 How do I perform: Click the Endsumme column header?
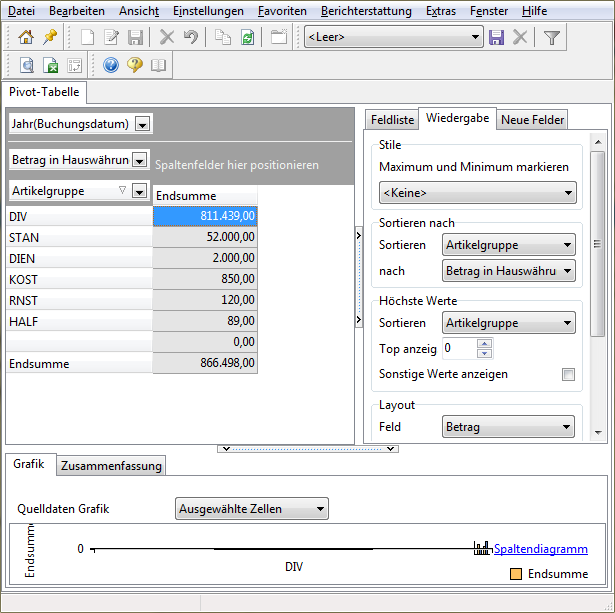(205, 195)
